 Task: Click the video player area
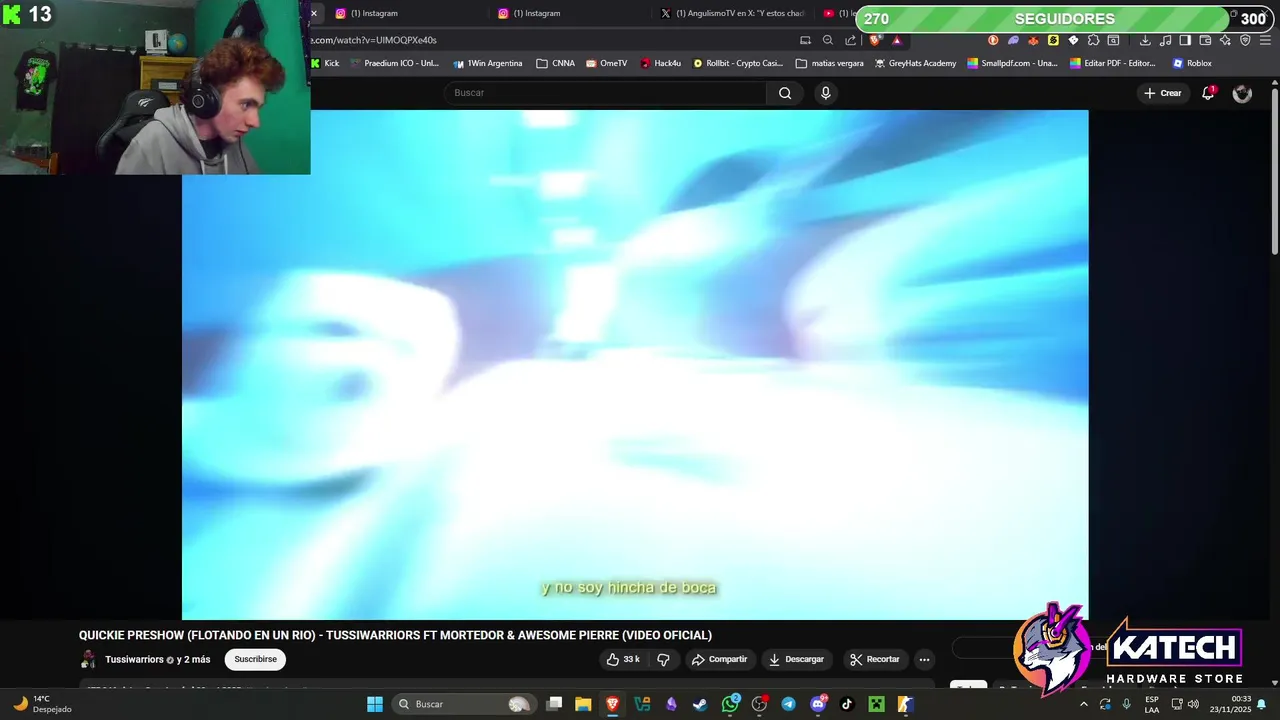point(635,365)
